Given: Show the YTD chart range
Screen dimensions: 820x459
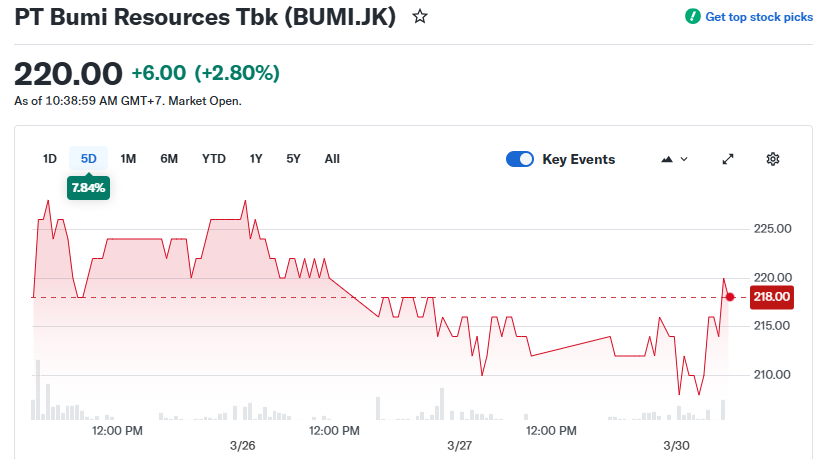Looking at the screenshot, I should pyautogui.click(x=213, y=159).
